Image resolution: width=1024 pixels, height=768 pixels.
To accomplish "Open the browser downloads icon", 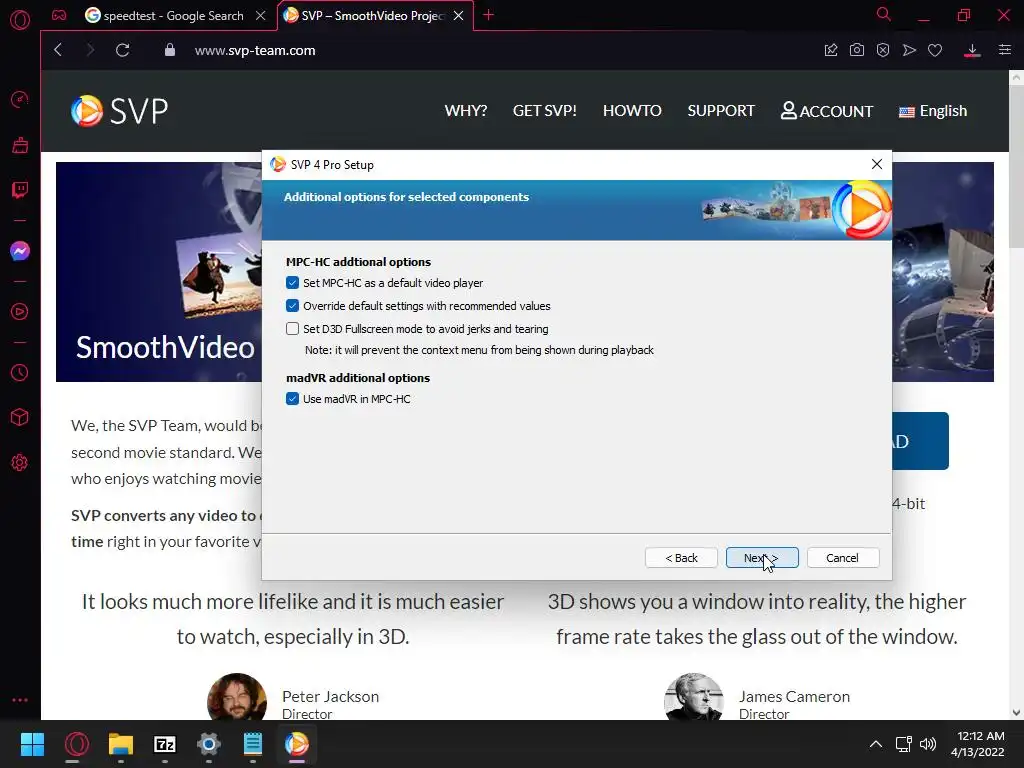I will (x=972, y=50).
